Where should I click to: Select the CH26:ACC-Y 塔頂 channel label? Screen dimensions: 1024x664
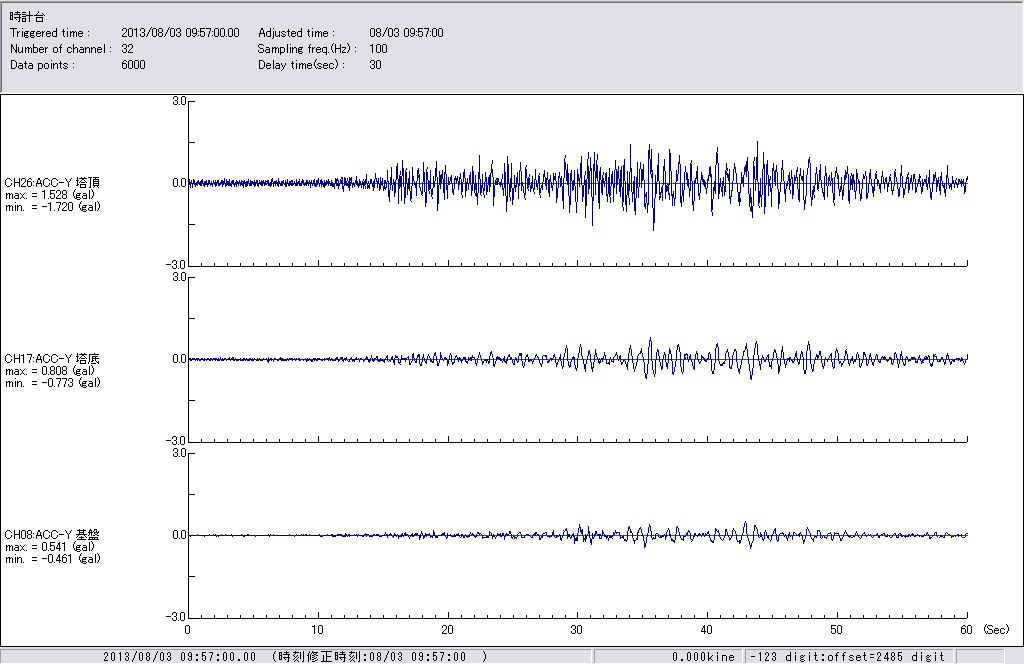[x=52, y=183]
